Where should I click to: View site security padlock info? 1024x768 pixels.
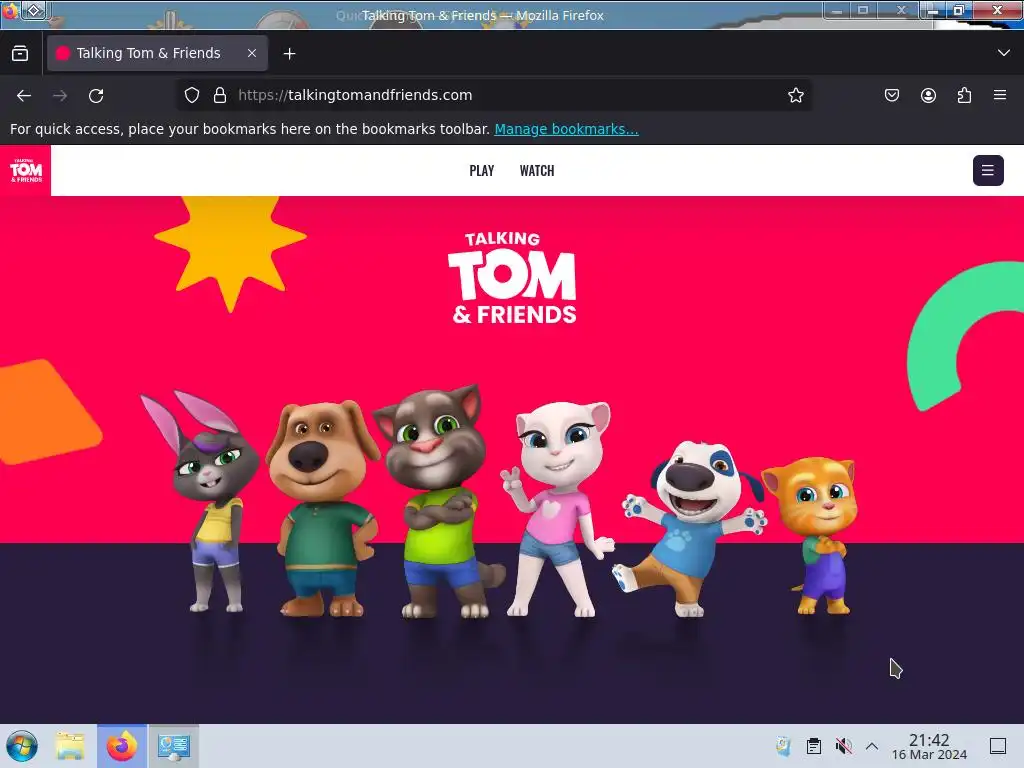(220, 95)
